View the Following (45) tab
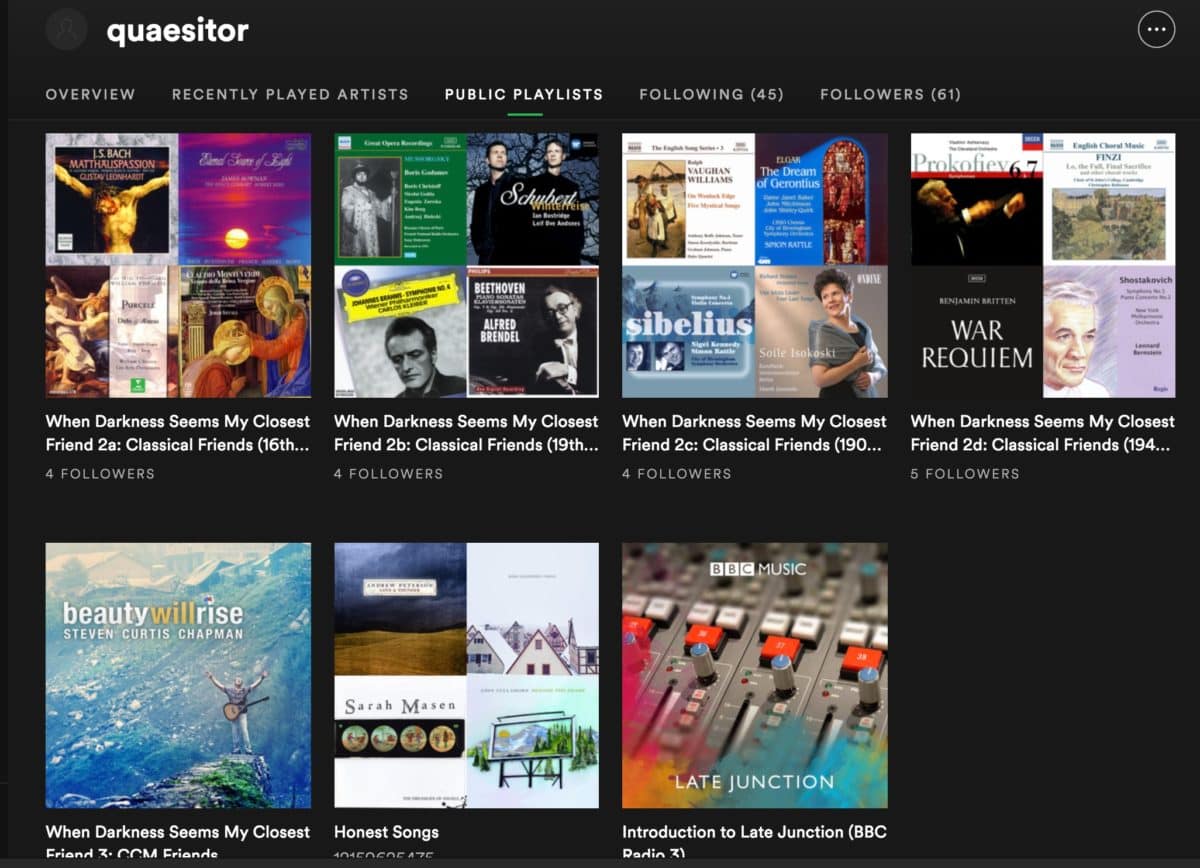The height and width of the screenshot is (868, 1200). point(712,94)
